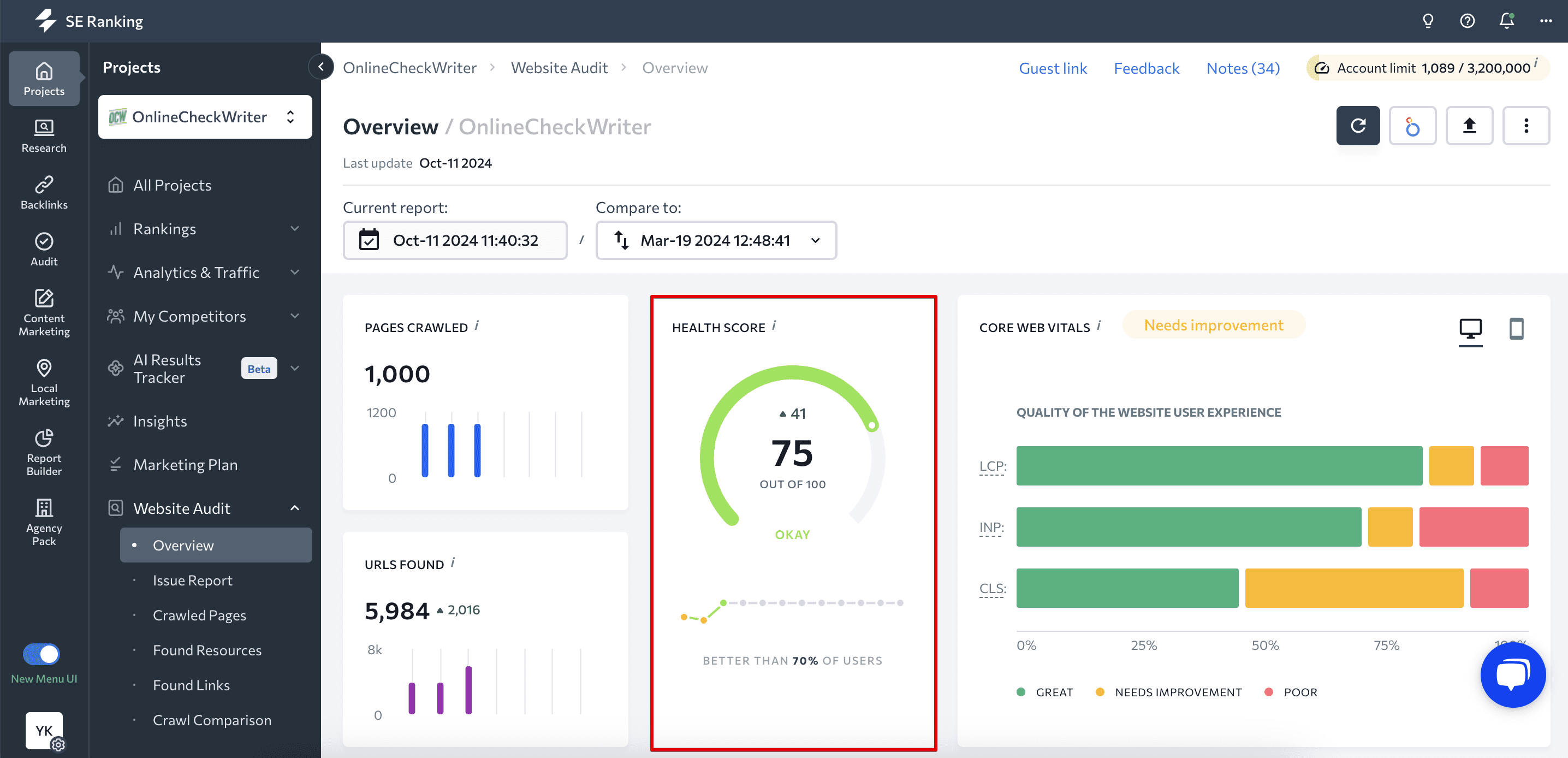
Task: Refresh the Website Audit report
Action: coord(1358,126)
